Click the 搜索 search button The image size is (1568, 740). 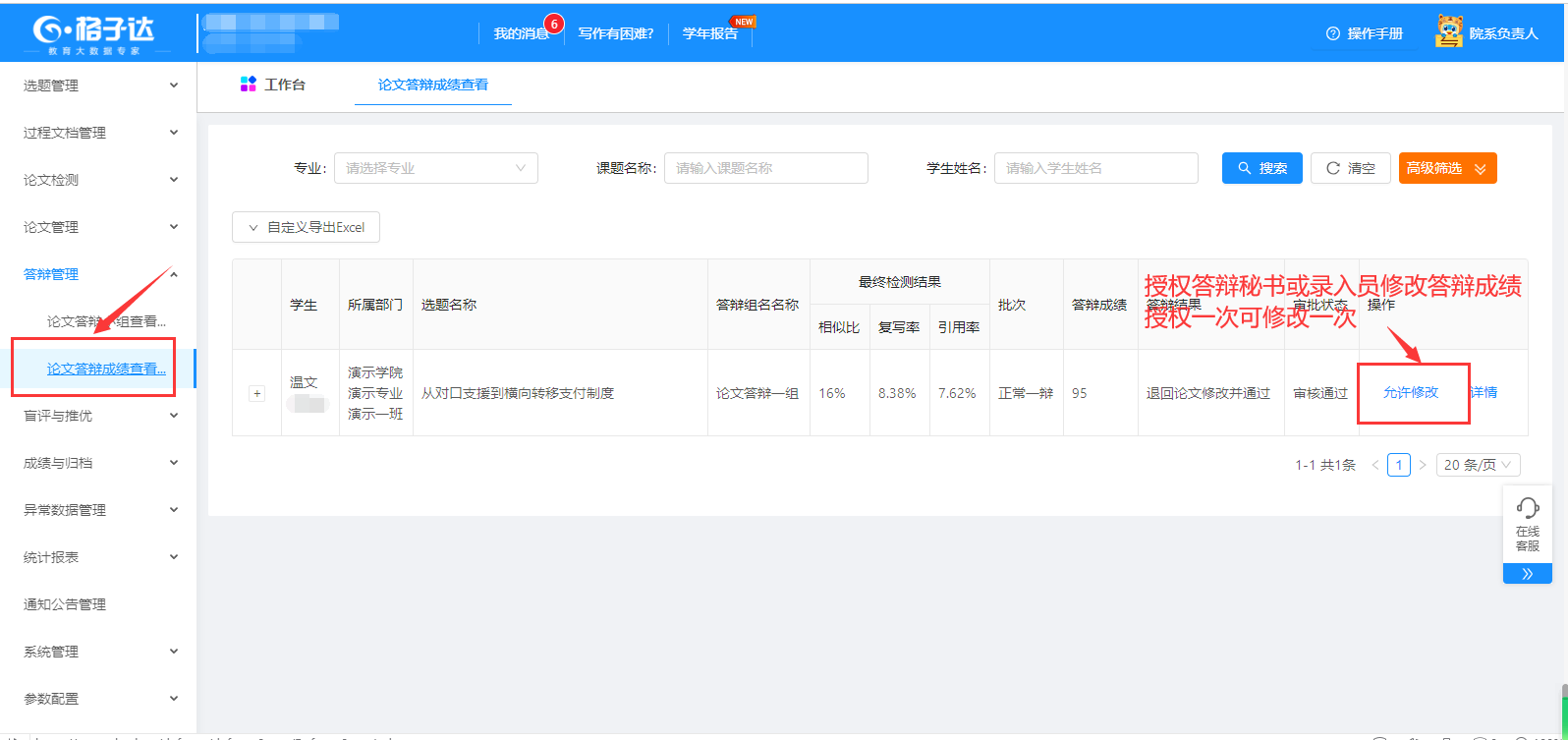pyautogui.click(x=1261, y=168)
